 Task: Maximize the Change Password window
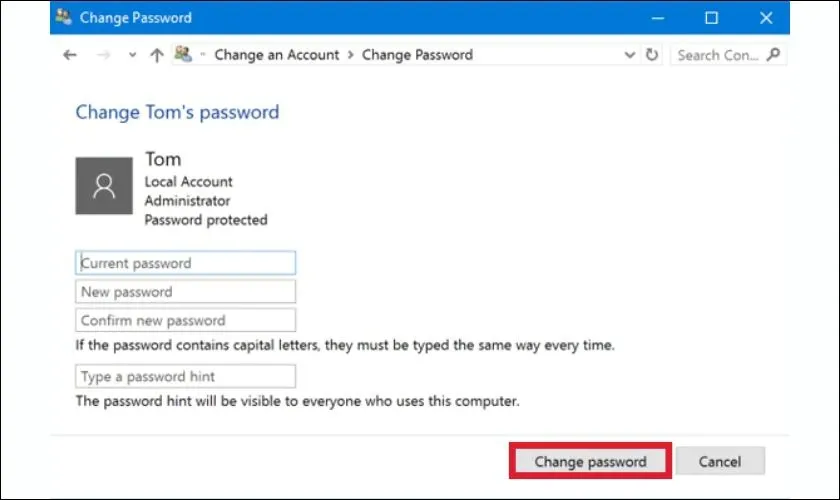point(711,17)
